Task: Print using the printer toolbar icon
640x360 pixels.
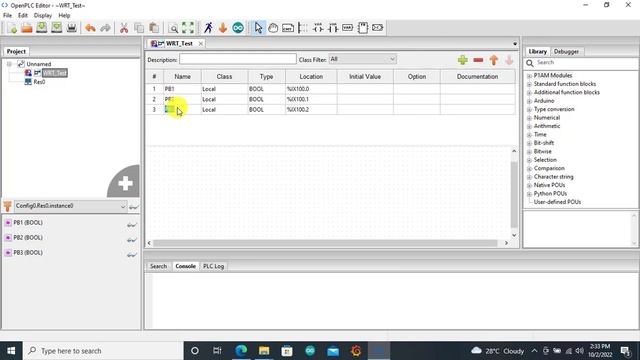Action: tap(71, 28)
